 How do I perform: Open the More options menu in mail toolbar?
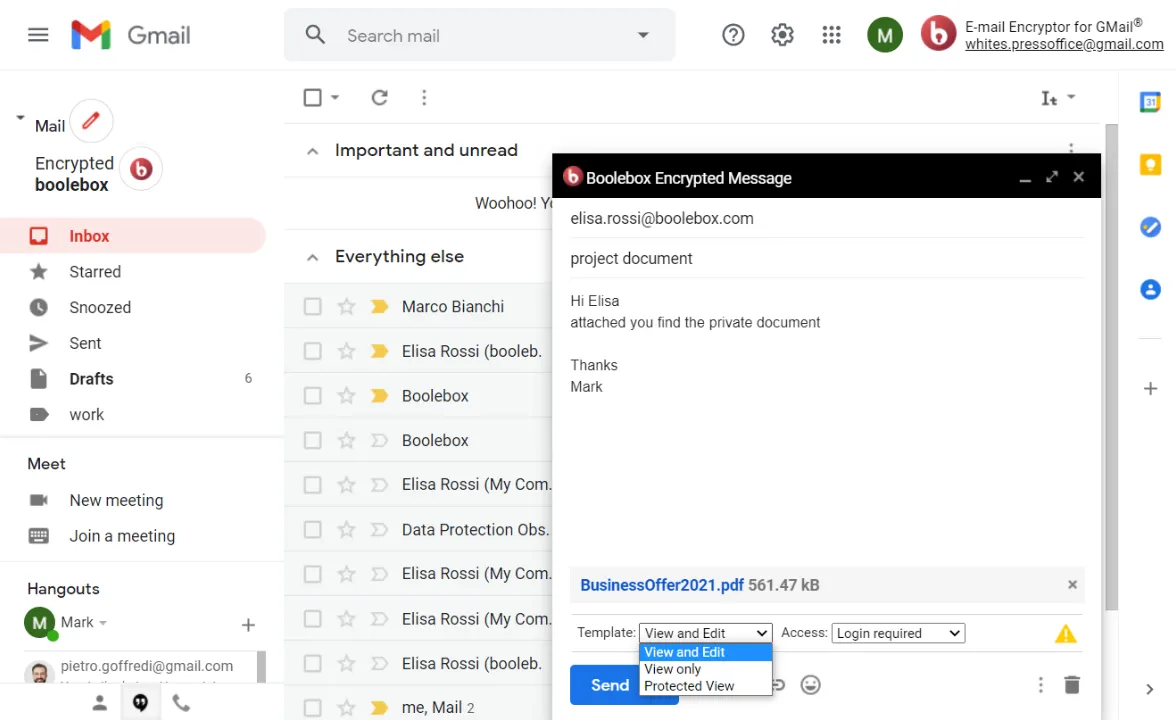point(424,98)
